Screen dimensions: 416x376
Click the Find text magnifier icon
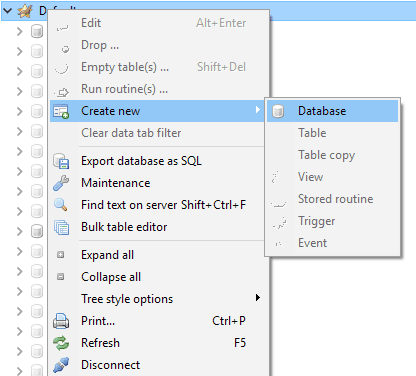(61, 205)
